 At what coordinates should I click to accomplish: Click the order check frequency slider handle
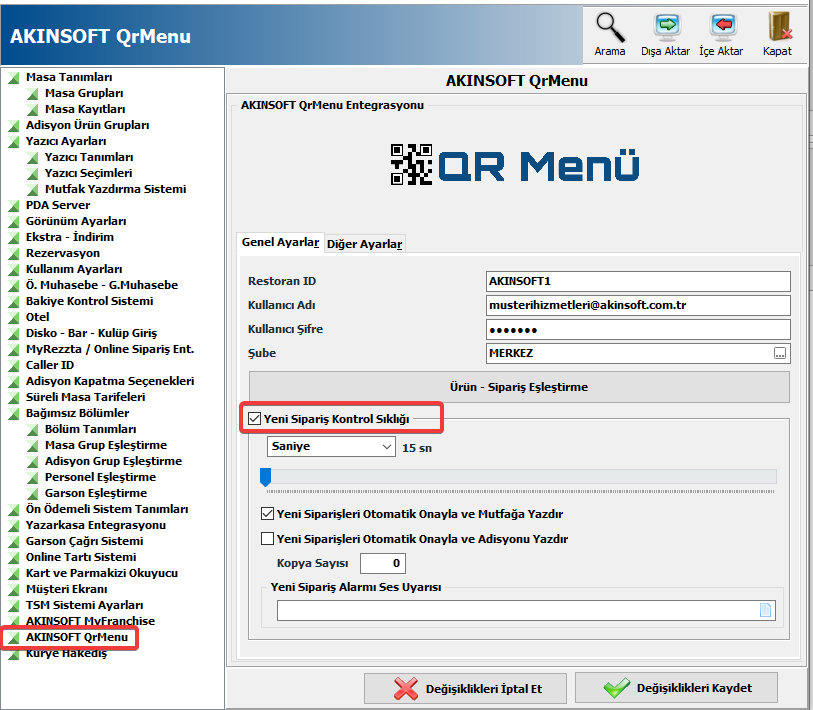coord(265,477)
